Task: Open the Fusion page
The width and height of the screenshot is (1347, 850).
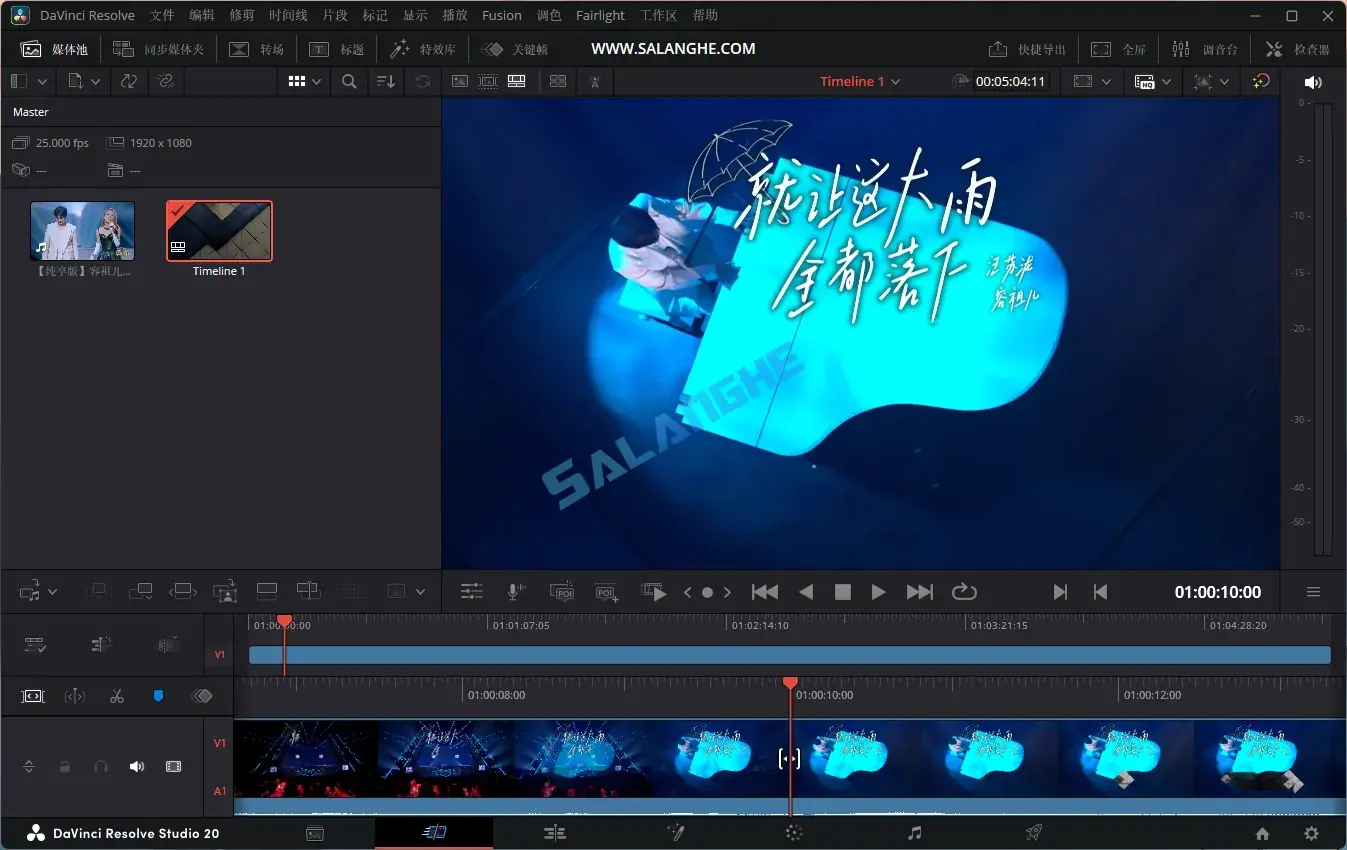Action: pyautogui.click(x=675, y=832)
